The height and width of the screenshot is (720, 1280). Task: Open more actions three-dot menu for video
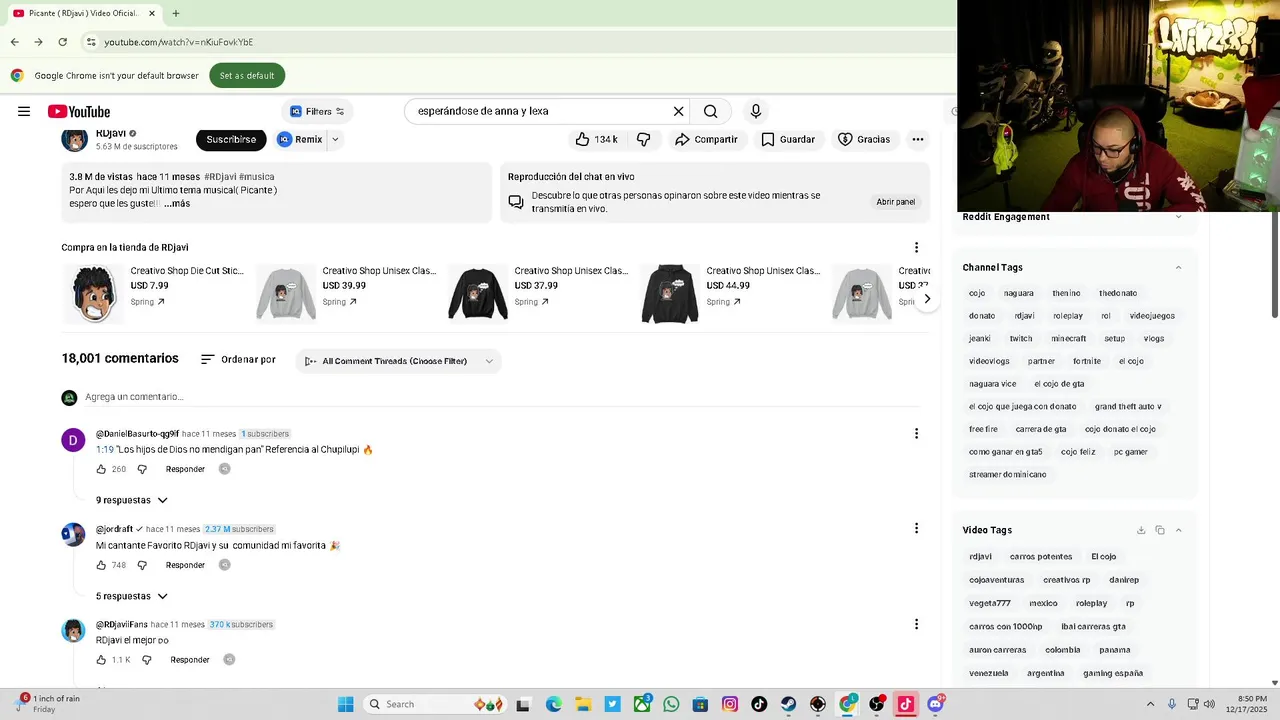coord(917,139)
